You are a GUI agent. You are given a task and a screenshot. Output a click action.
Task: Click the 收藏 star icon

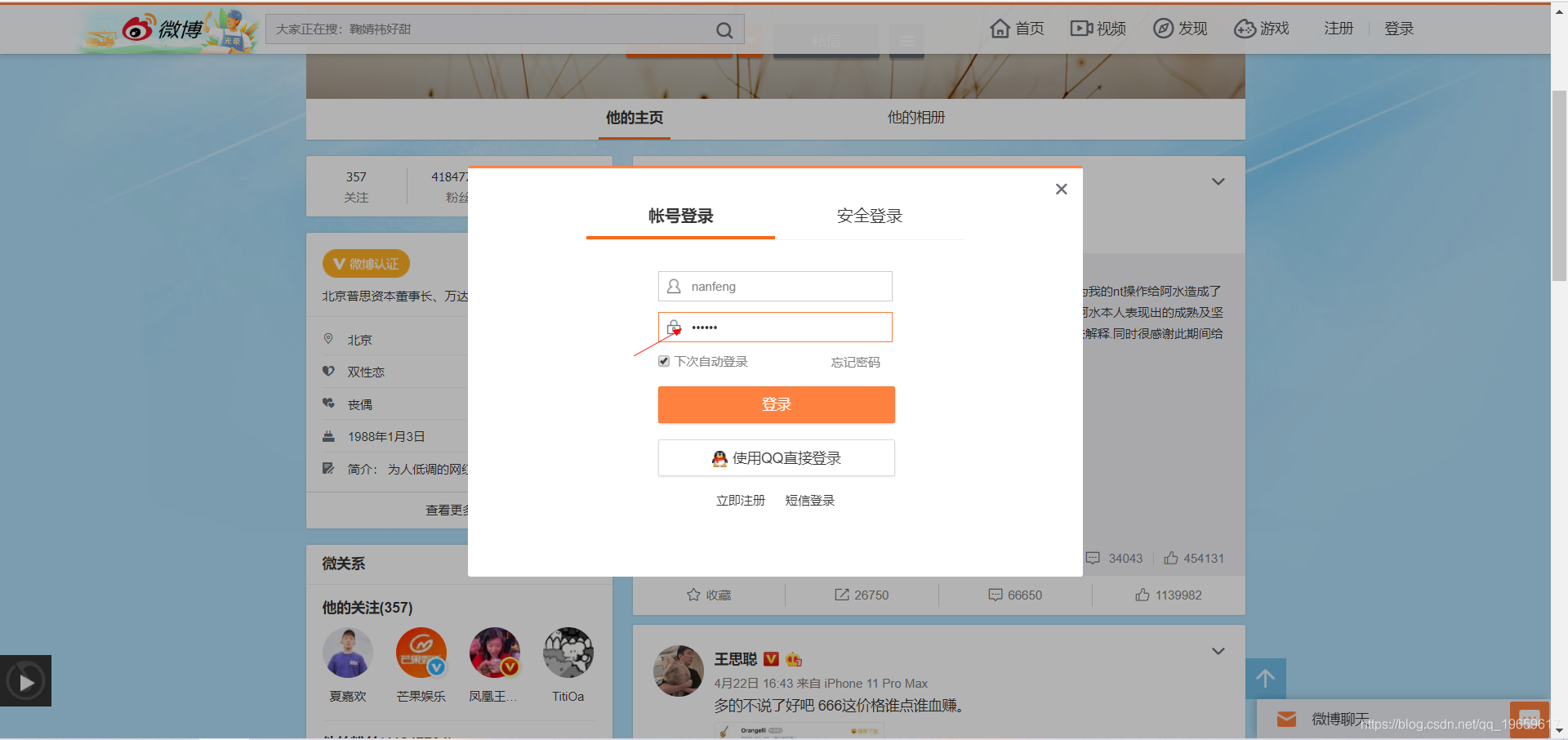[x=693, y=595]
